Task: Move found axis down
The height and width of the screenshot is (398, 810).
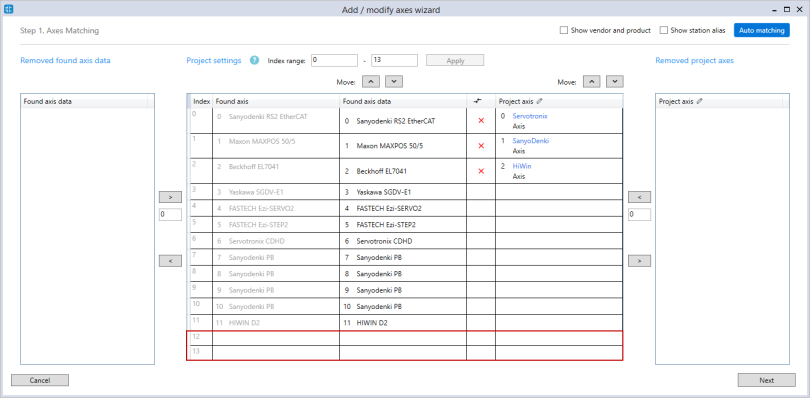Action: tap(394, 81)
